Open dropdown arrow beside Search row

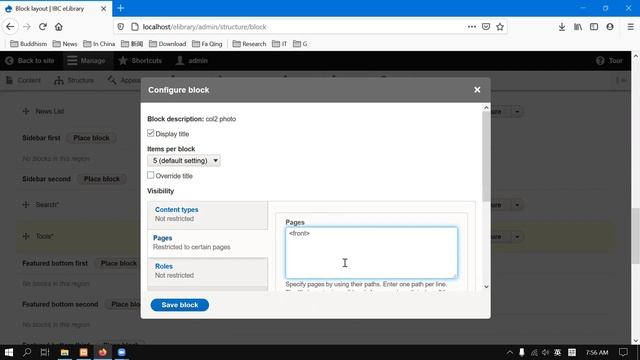point(517,205)
